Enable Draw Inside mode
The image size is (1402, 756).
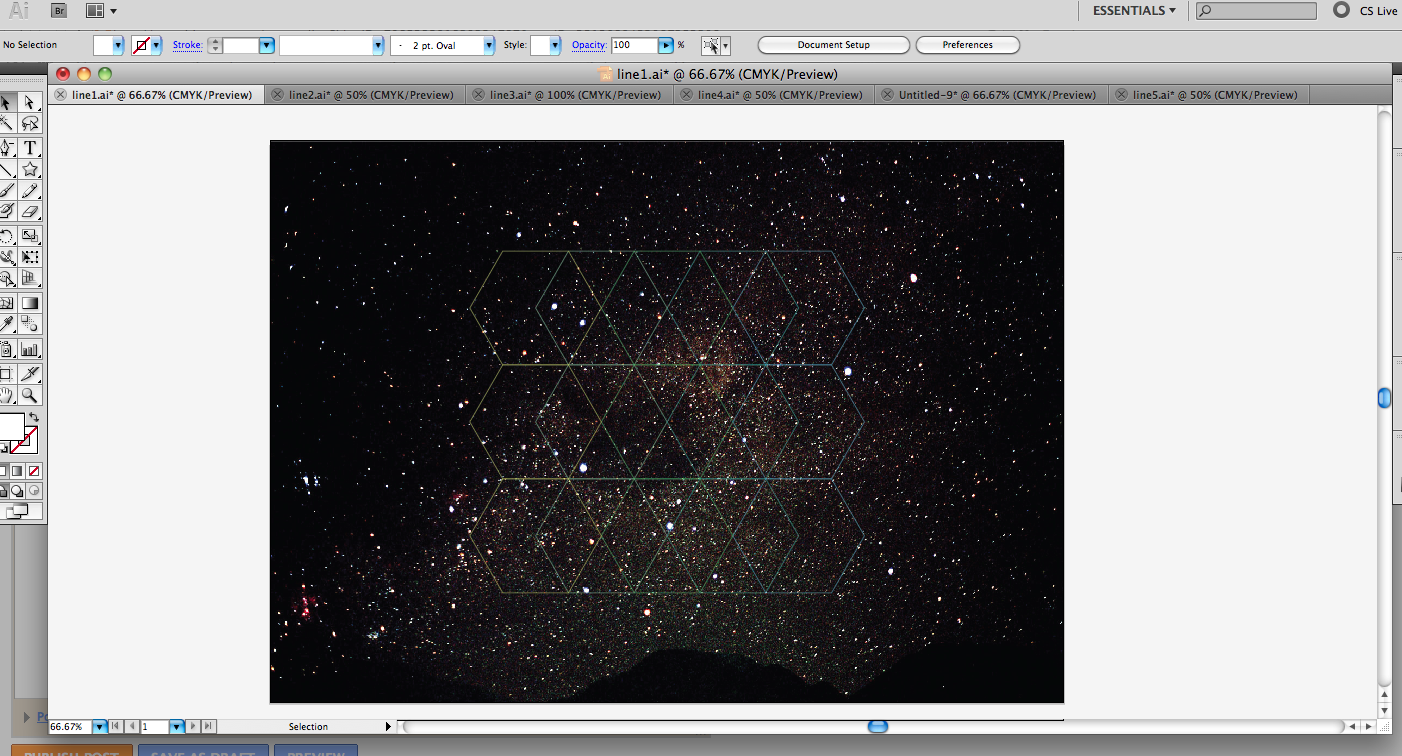34,491
